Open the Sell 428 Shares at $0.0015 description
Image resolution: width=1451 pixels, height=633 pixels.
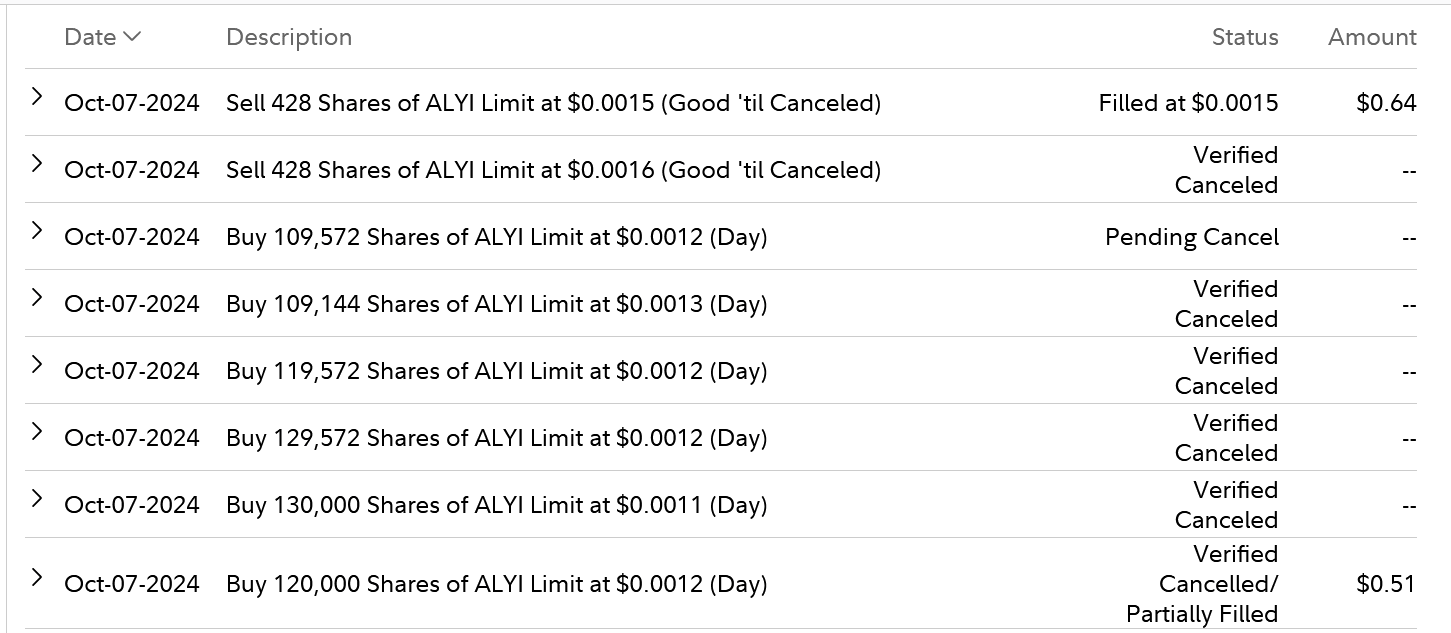[x=553, y=103]
